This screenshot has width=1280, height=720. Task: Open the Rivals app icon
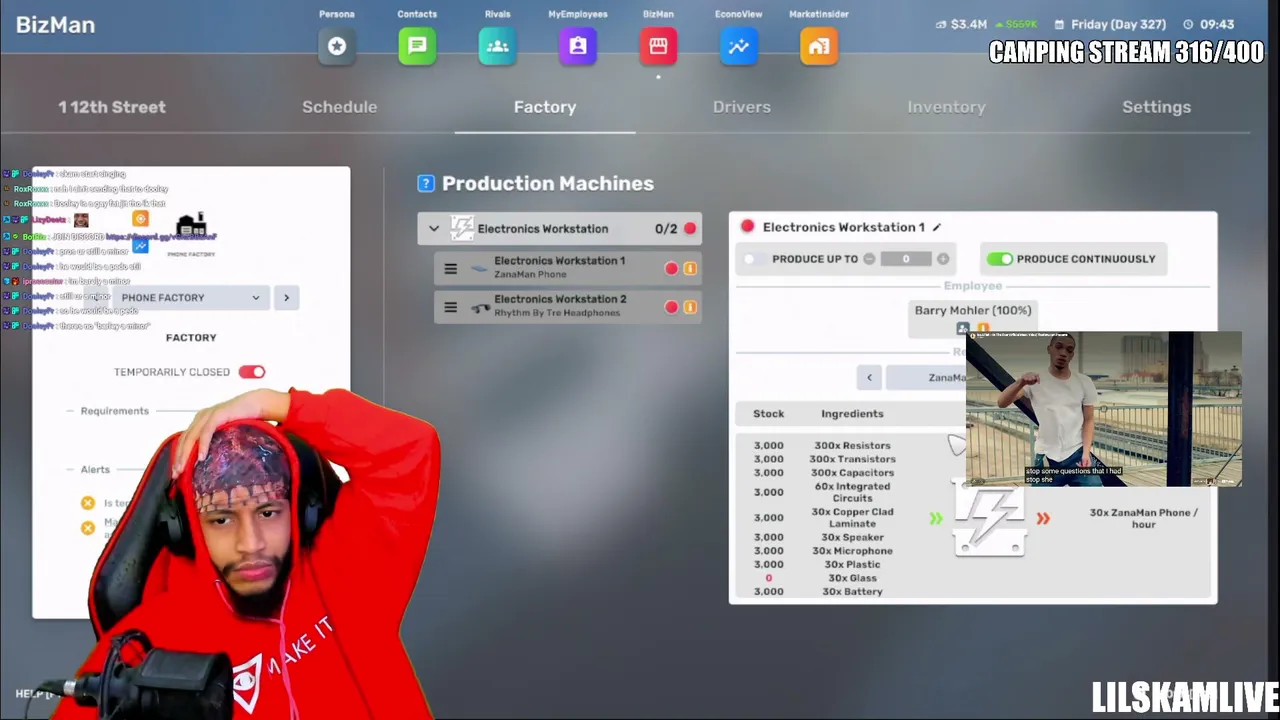click(497, 46)
